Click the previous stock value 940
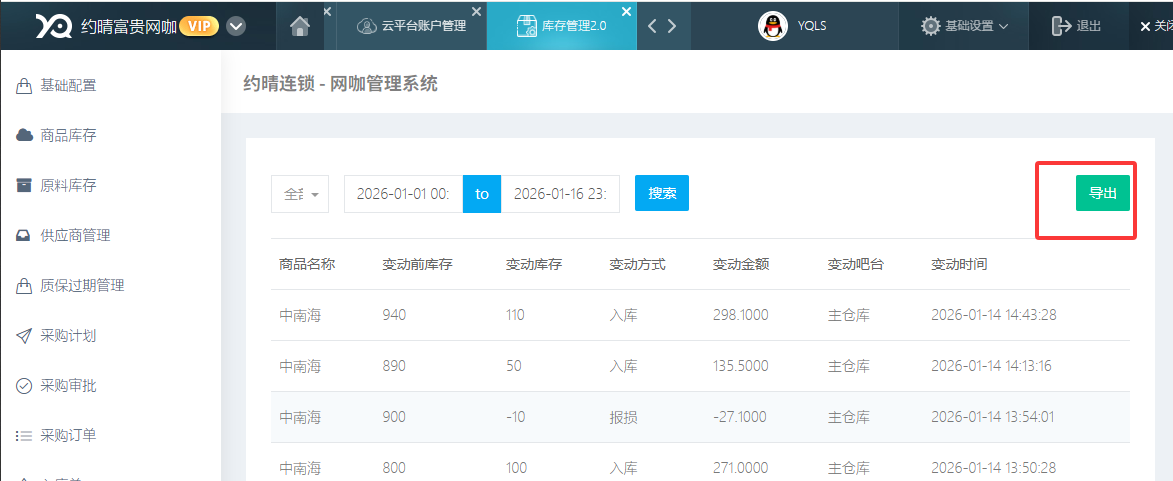The width and height of the screenshot is (1173, 481). (x=394, y=315)
